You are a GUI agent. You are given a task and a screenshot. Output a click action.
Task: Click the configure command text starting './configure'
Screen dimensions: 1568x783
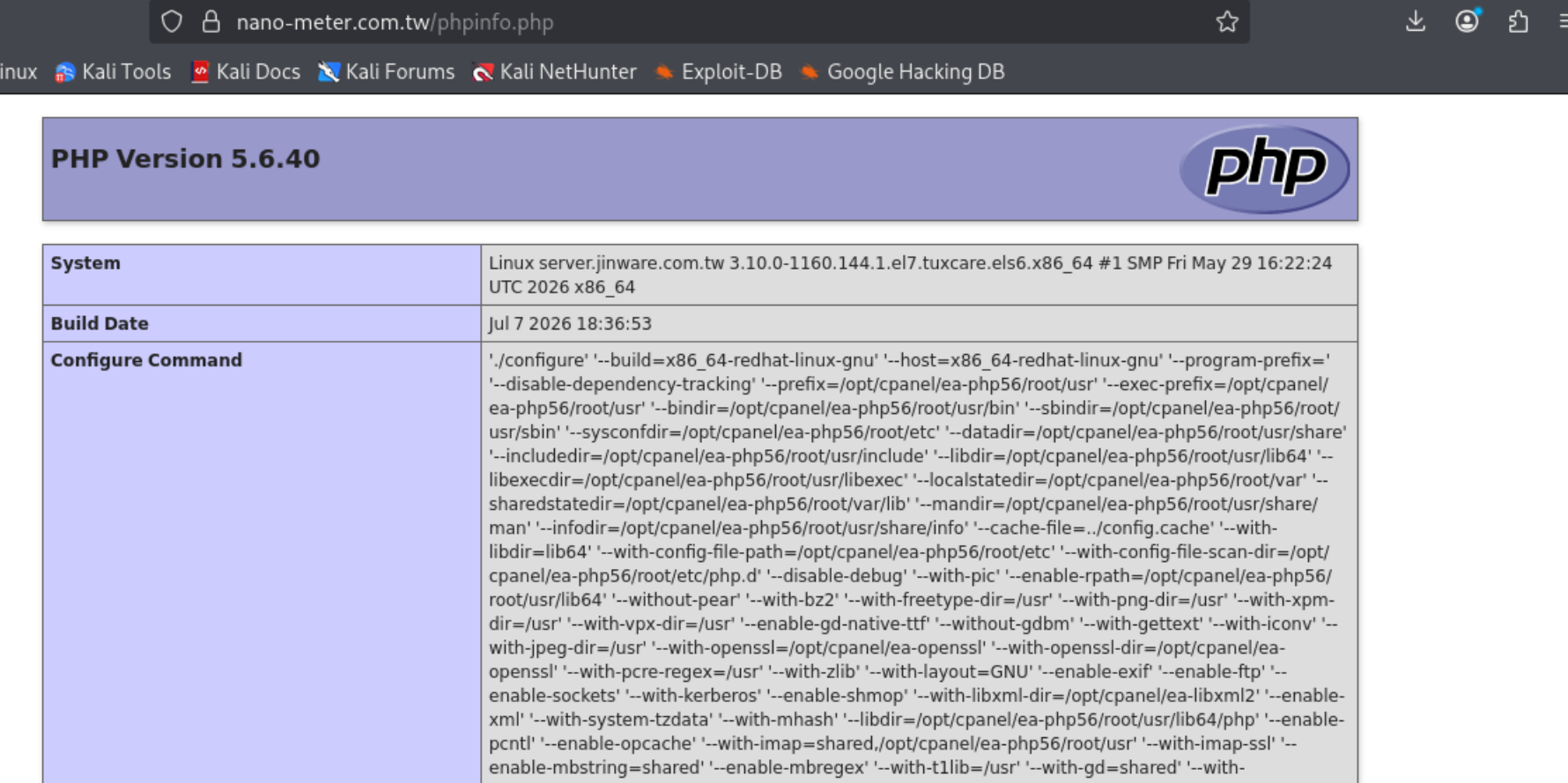click(x=918, y=564)
